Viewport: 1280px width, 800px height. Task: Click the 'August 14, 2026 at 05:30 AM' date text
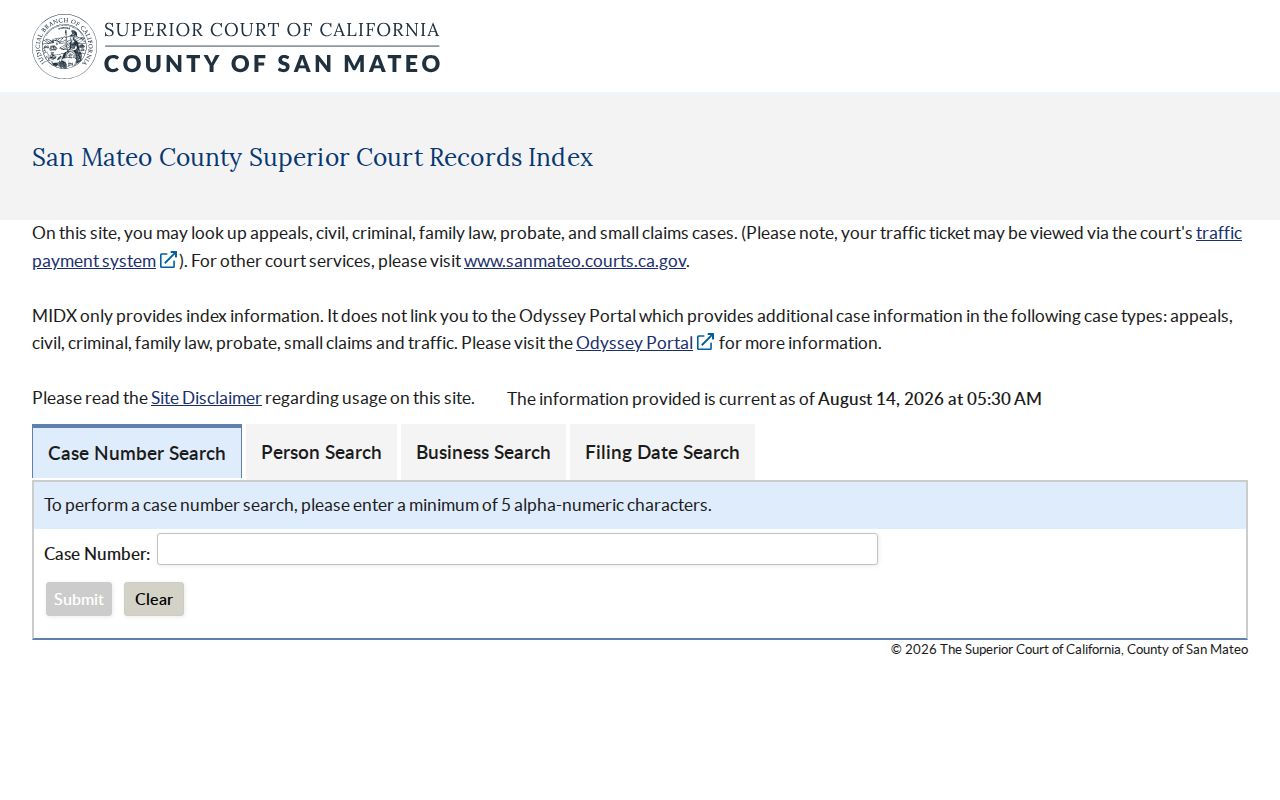click(930, 398)
